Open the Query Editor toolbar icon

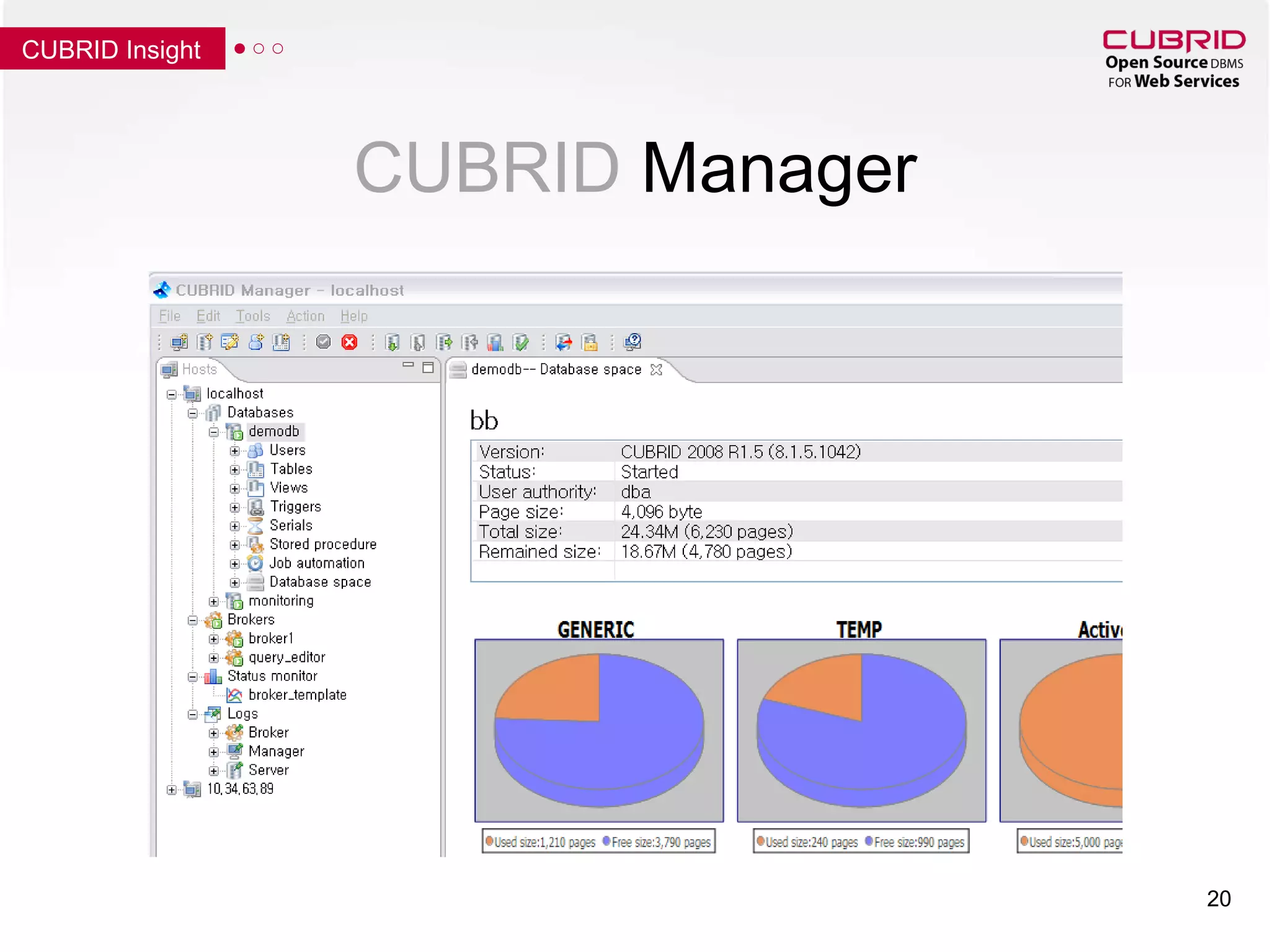click(230, 342)
